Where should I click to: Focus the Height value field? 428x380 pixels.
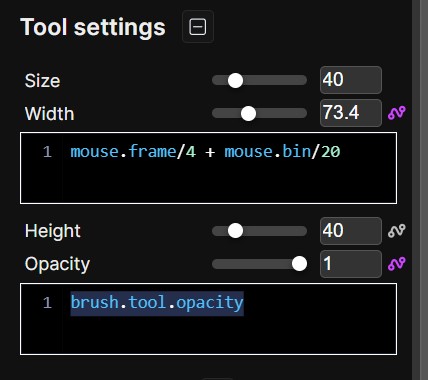(351, 231)
